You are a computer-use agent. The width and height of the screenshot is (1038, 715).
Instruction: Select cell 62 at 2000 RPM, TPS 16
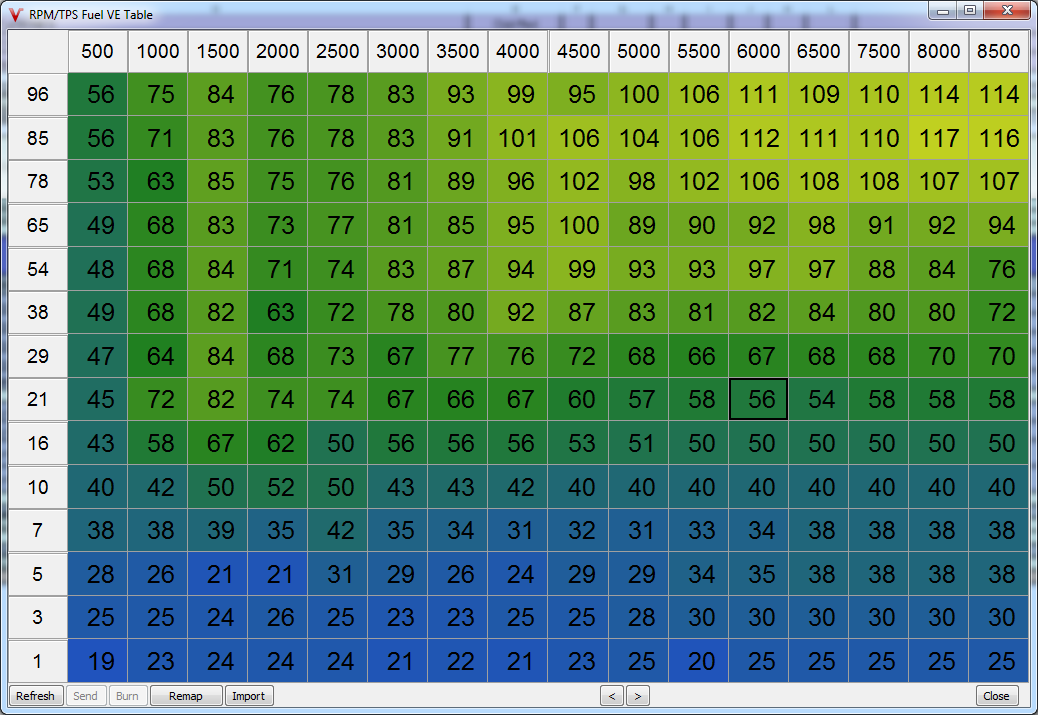(x=277, y=443)
